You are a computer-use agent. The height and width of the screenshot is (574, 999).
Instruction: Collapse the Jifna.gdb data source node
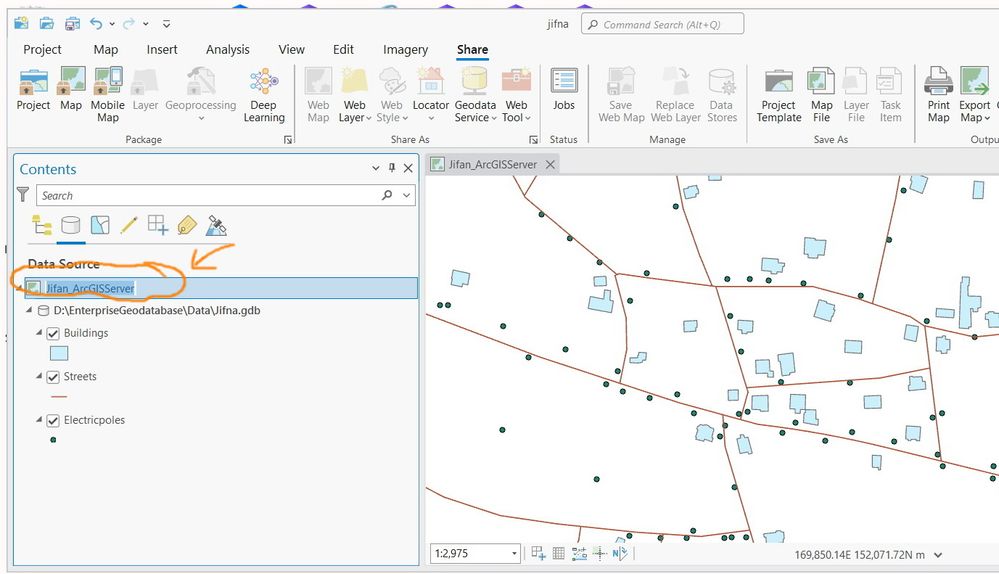[30, 311]
